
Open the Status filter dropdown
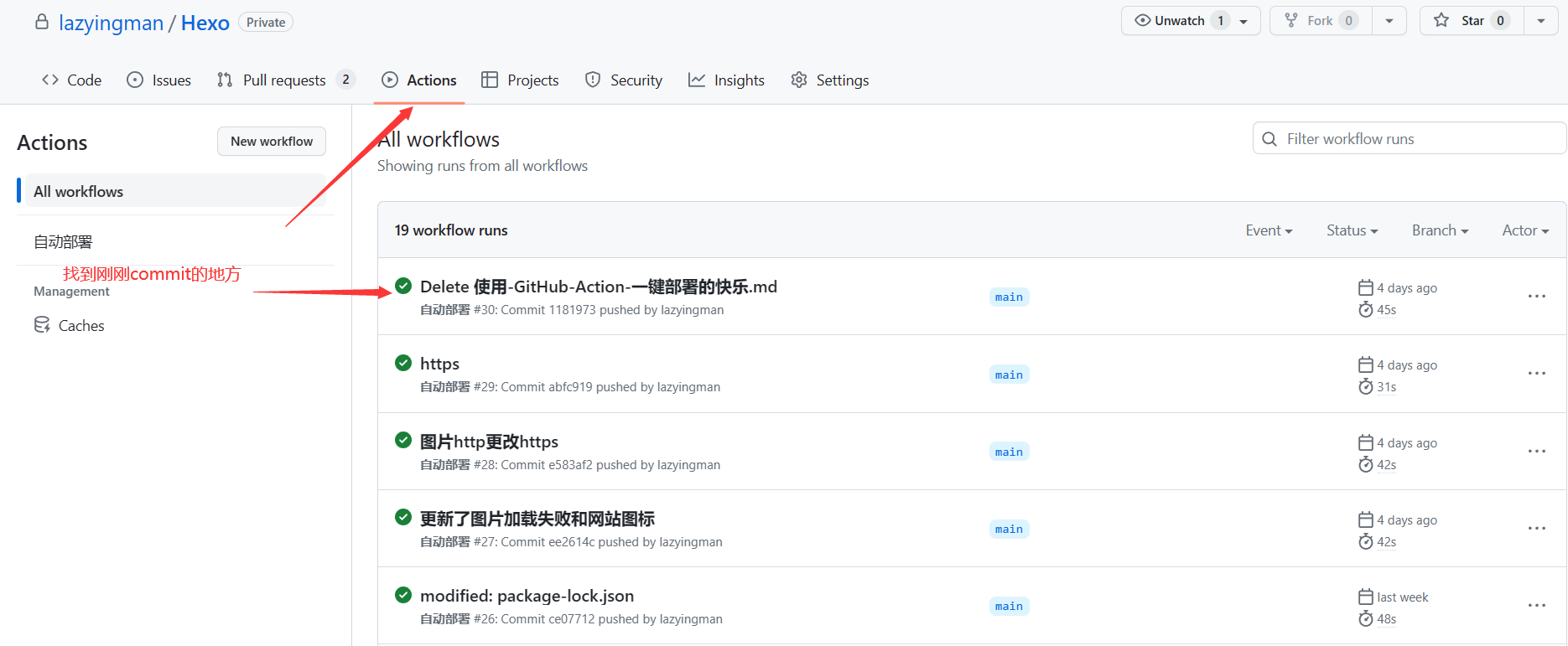[1352, 230]
